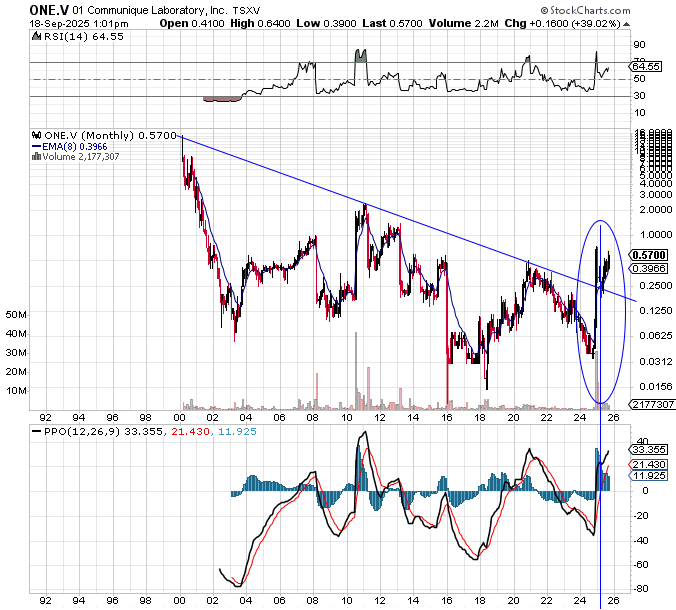676x610 pixels.
Task: Click the up triangle after the Chg percentage
Action: coord(626,24)
